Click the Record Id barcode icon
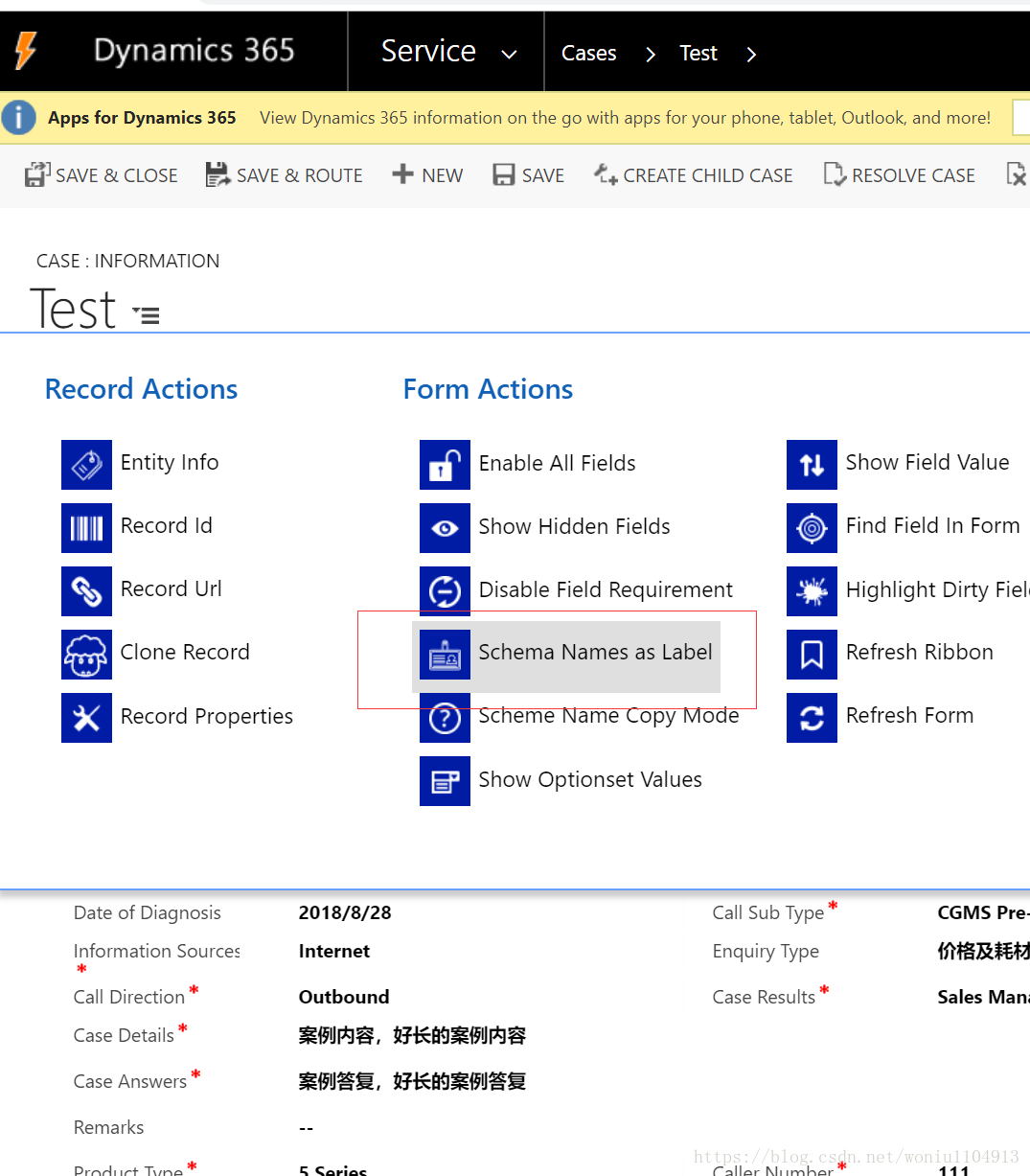The width and height of the screenshot is (1030, 1176). click(x=86, y=528)
